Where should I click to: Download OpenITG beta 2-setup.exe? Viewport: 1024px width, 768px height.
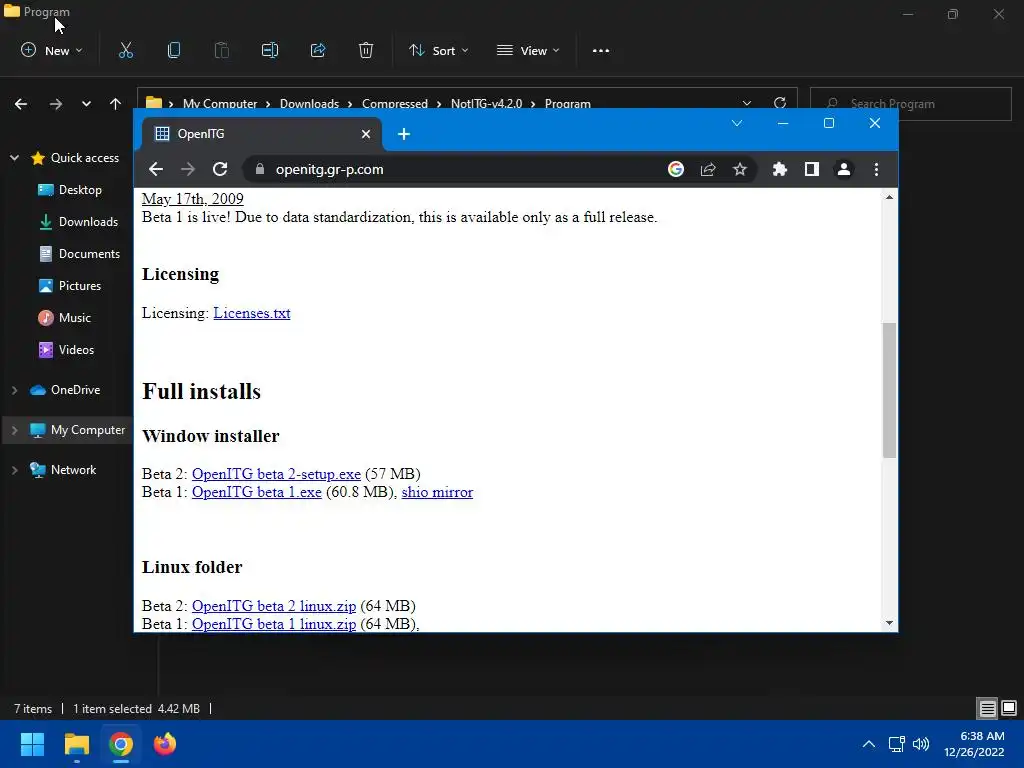click(x=276, y=473)
